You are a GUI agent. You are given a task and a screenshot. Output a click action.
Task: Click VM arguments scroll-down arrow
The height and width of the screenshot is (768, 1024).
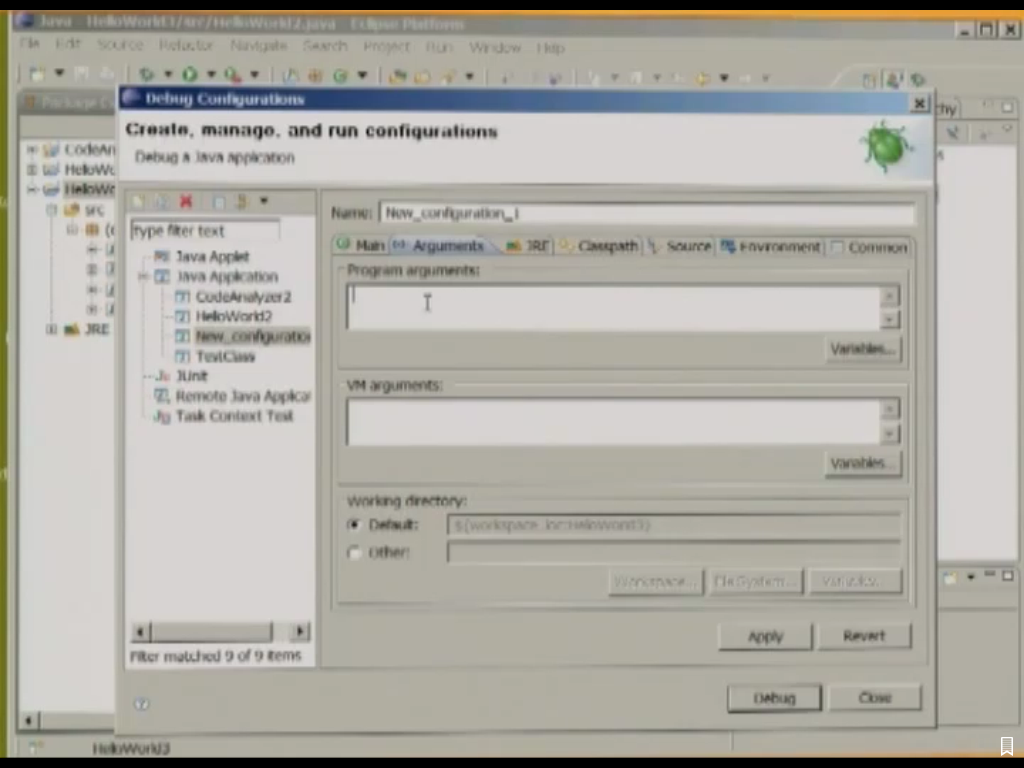[889, 434]
